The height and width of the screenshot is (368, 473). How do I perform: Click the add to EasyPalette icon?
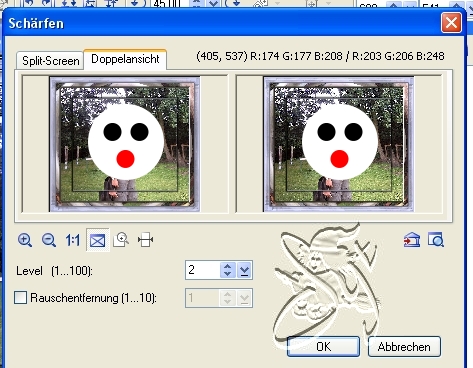tap(412, 240)
